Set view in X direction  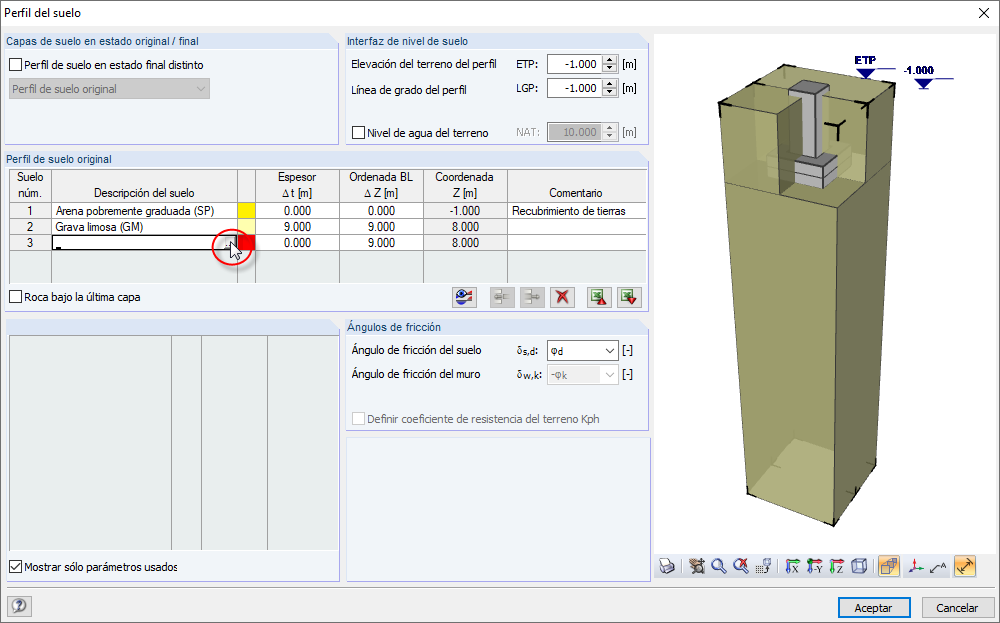pos(793,566)
